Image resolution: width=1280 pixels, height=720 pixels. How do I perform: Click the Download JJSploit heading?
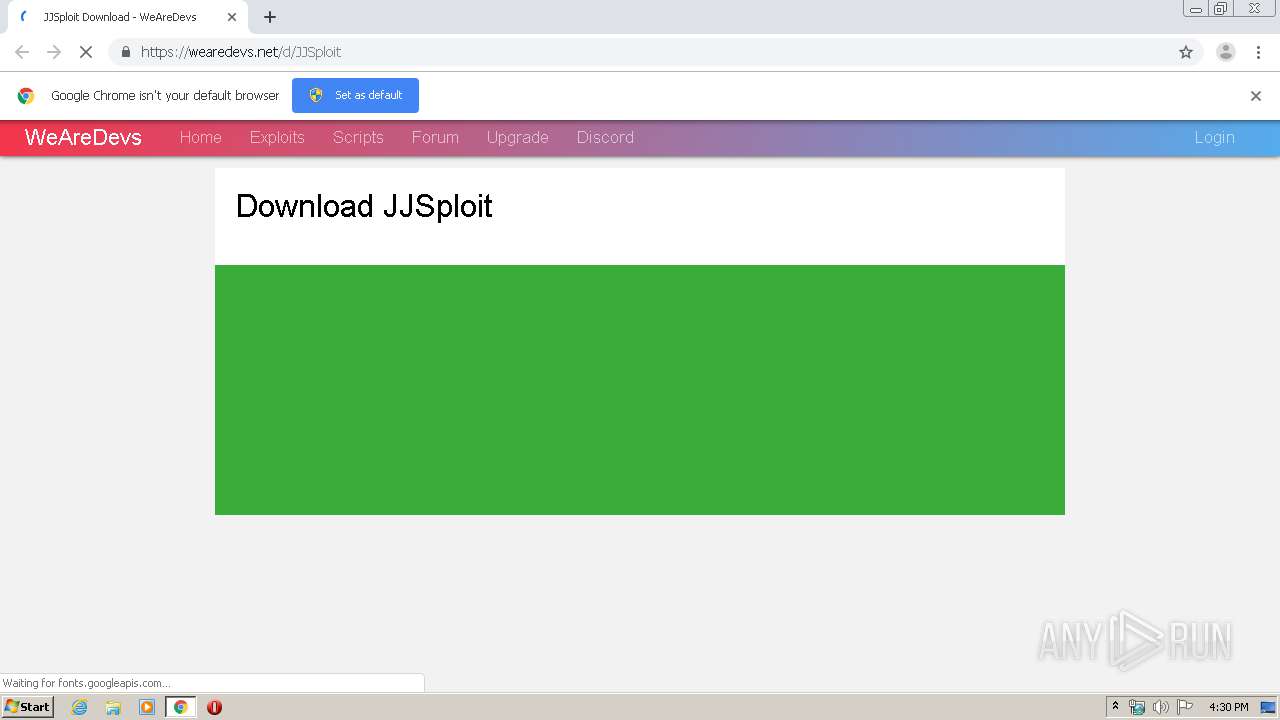(364, 206)
